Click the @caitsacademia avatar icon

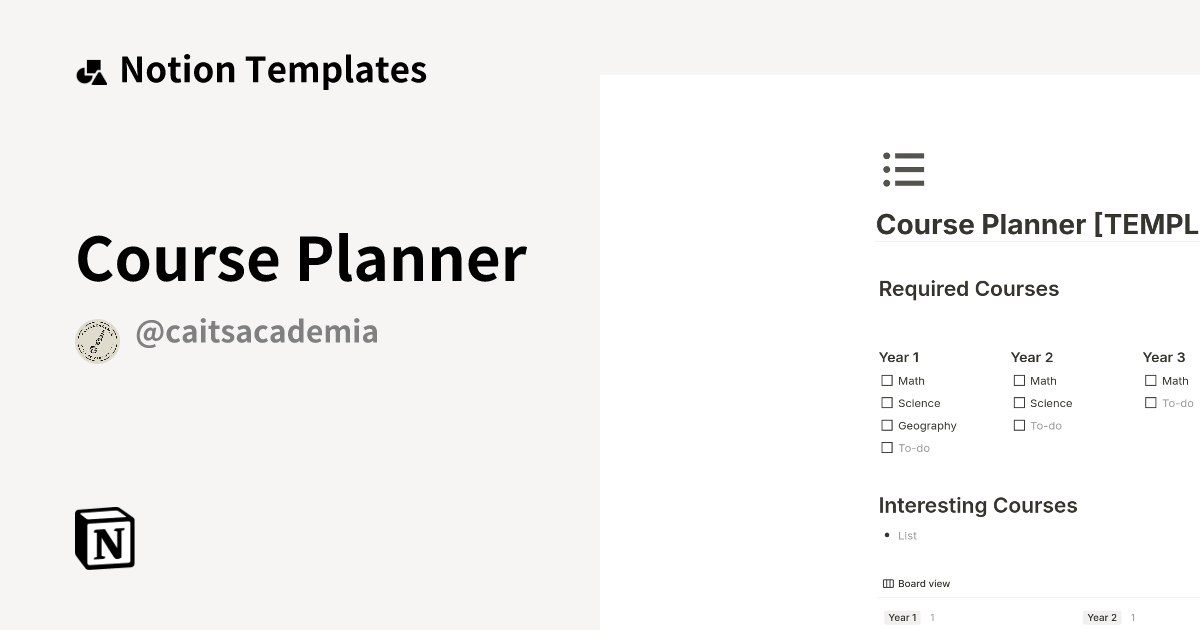(x=97, y=340)
